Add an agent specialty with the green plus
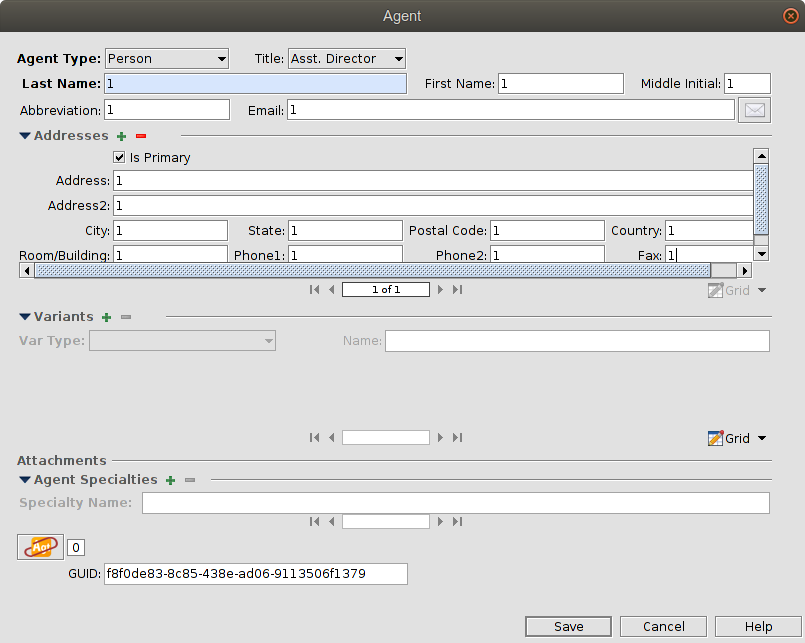Screen dimensions: 805x643 click(x=170, y=479)
